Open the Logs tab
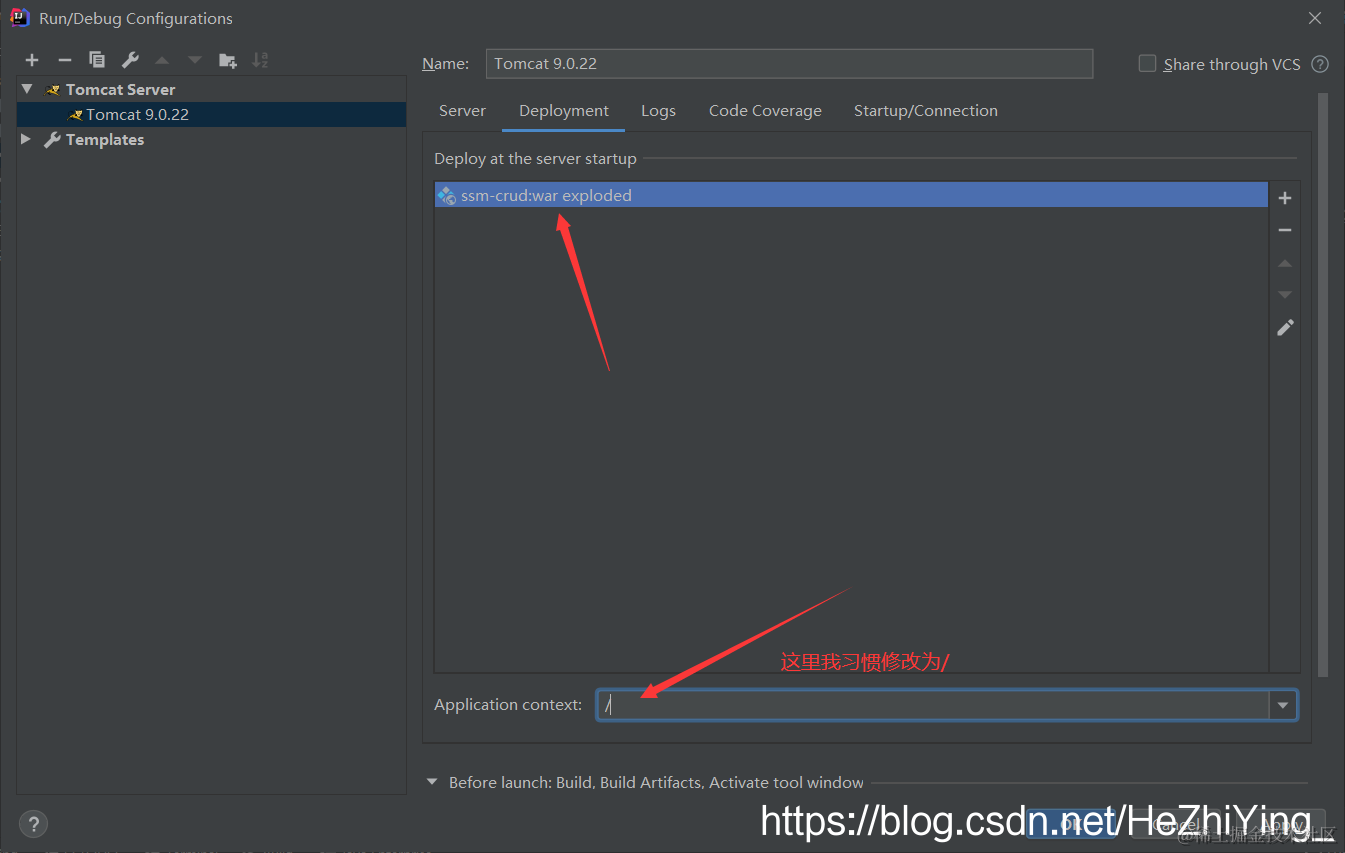 [x=658, y=111]
